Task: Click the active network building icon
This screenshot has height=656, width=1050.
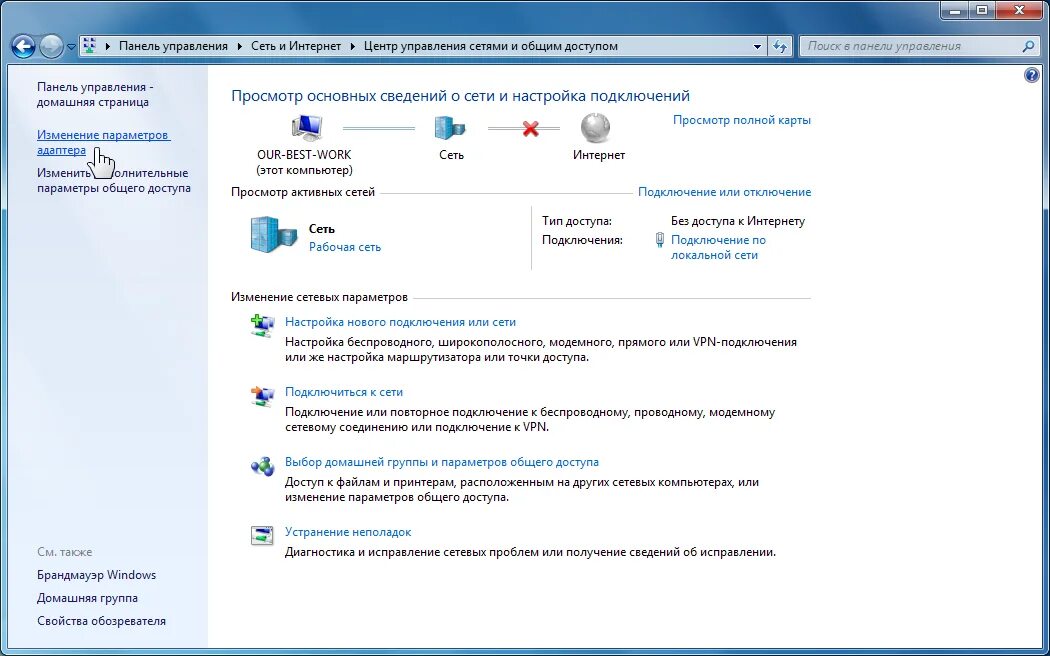Action: (273, 235)
